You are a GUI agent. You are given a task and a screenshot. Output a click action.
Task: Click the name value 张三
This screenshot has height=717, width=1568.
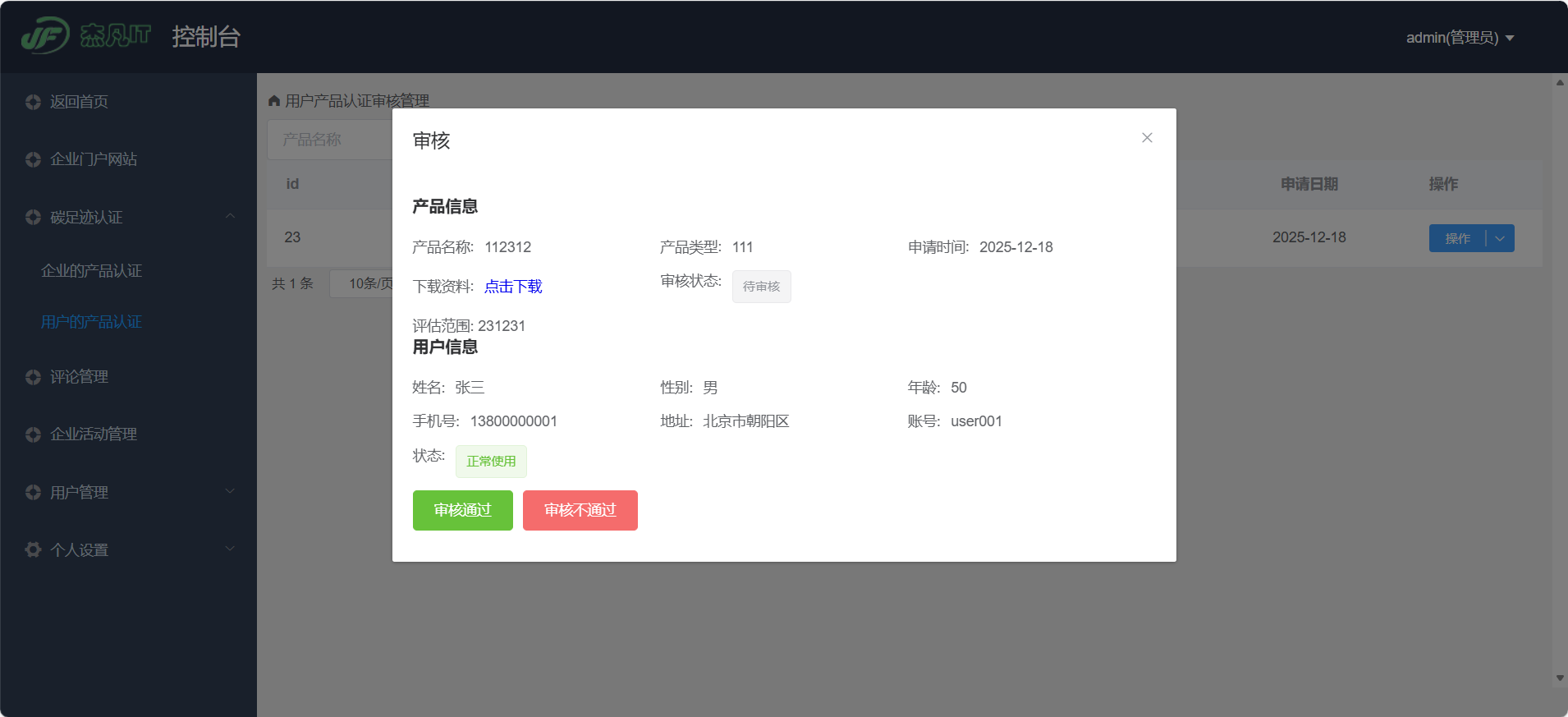470,388
